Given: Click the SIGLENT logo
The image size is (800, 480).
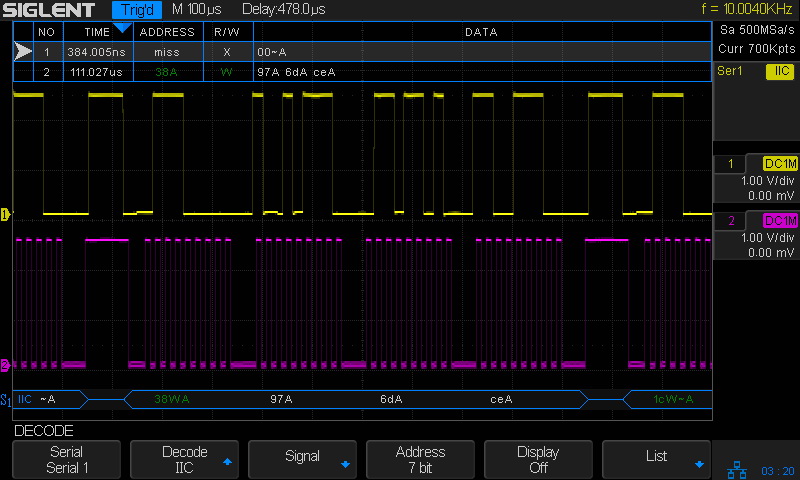Looking at the screenshot, I should [x=49, y=11].
